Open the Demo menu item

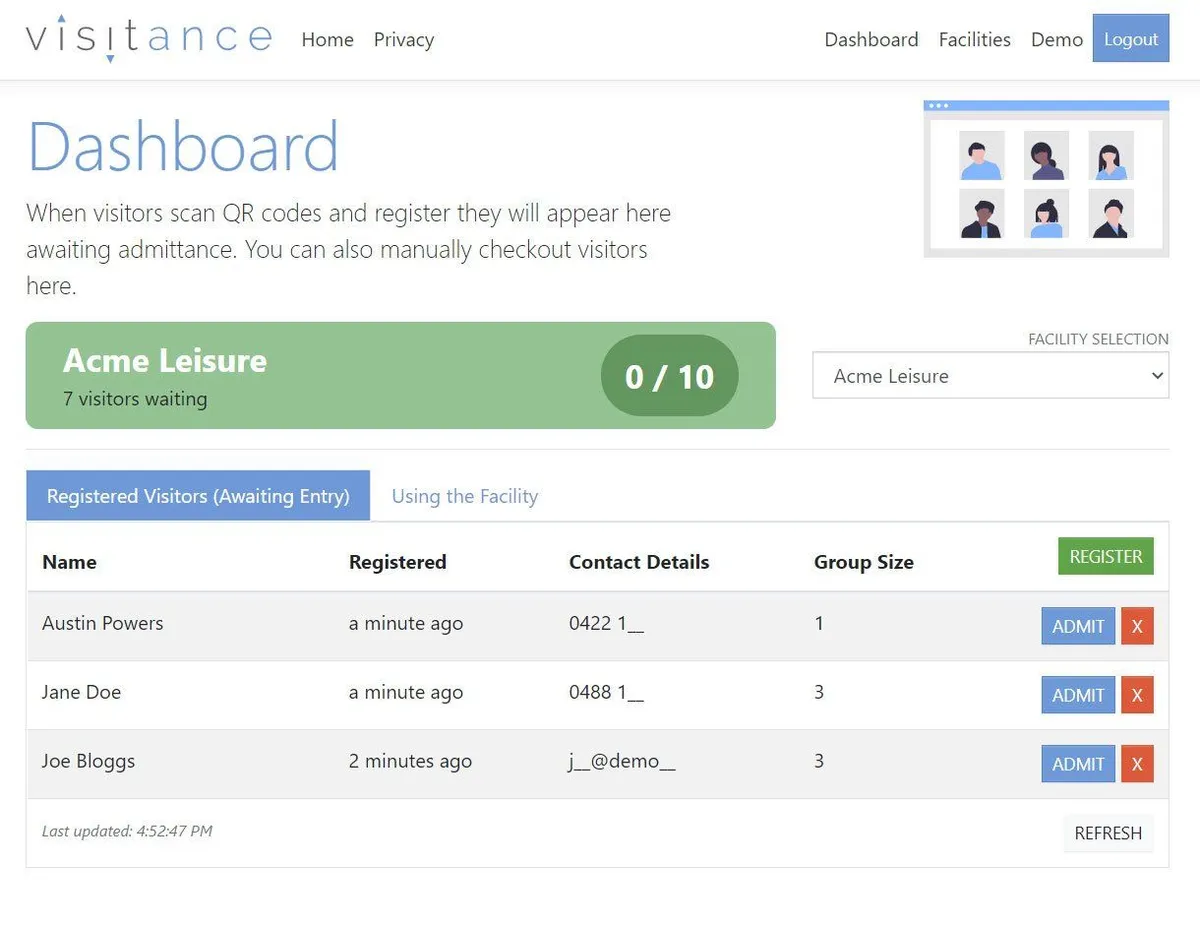click(x=1057, y=40)
